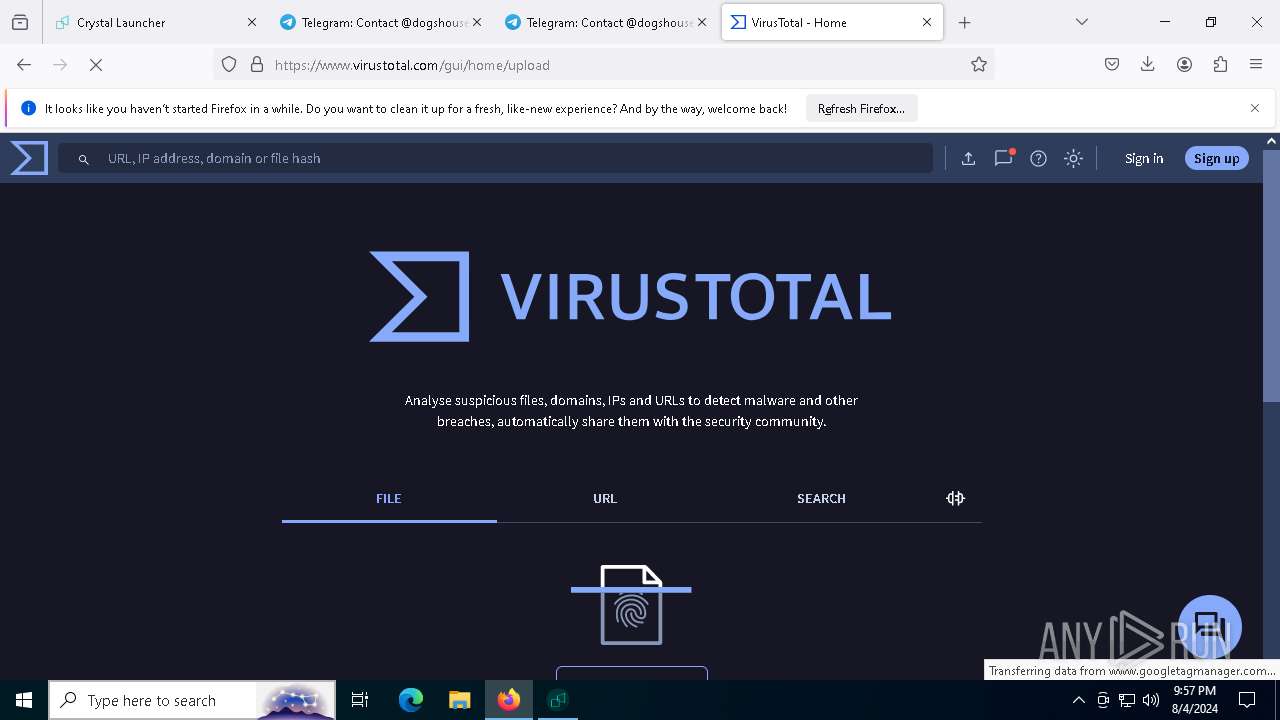The width and height of the screenshot is (1280, 720).
Task: Click the Sign in link
Action: (1143, 158)
